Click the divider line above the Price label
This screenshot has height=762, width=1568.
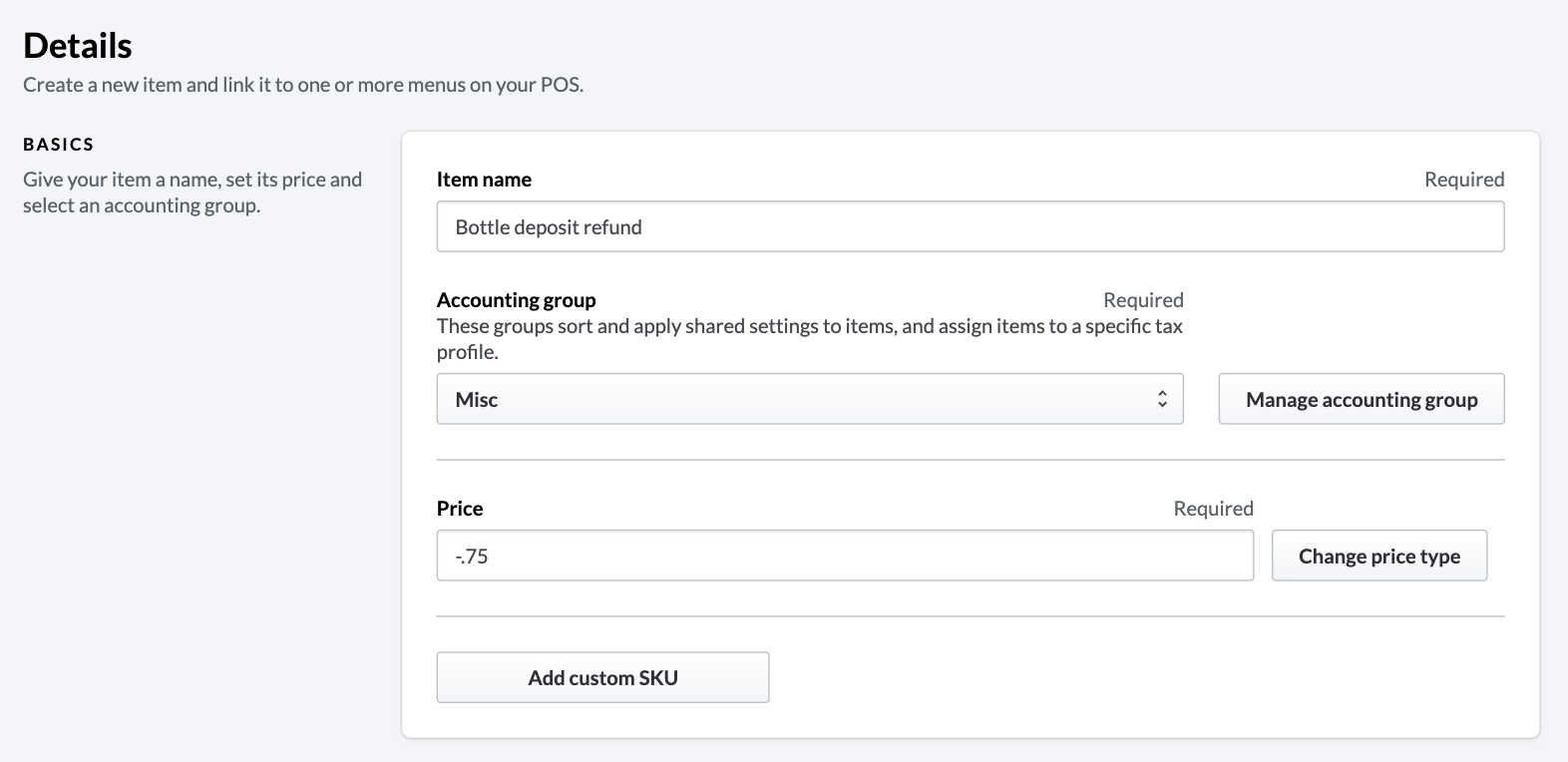pos(970,460)
